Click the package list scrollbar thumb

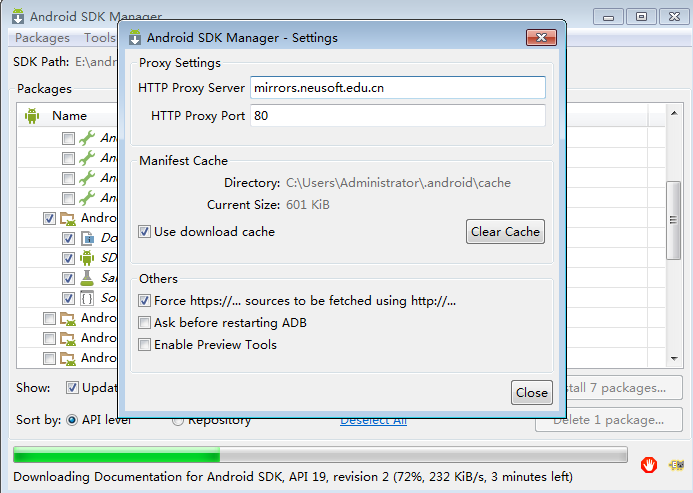click(x=673, y=220)
